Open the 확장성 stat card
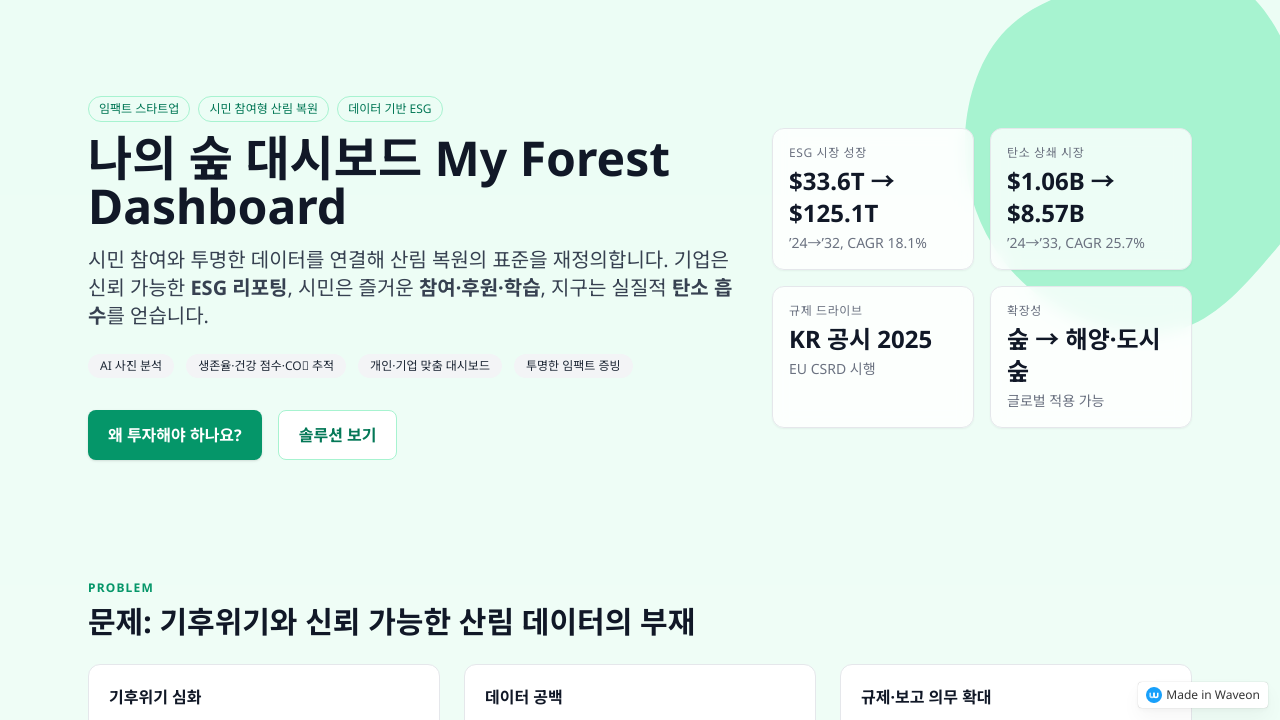The height and width of the screenshot is (720, 1280). (x=1091, y=357)
